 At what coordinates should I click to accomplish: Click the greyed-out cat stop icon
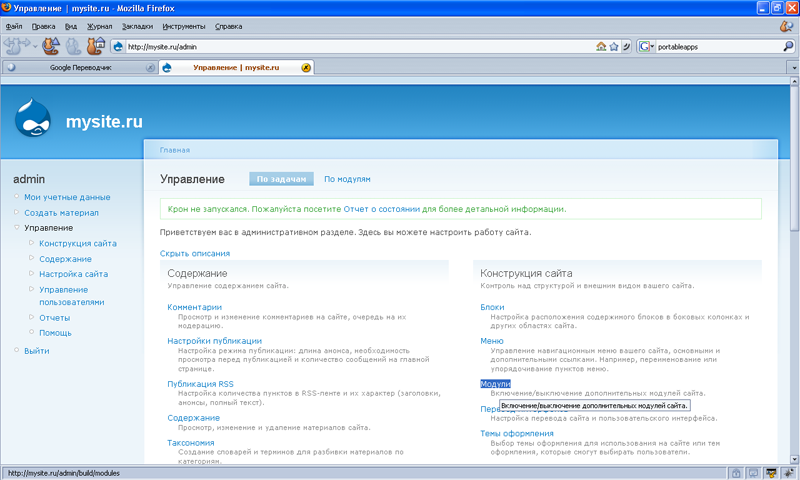[x=73, y=46]
